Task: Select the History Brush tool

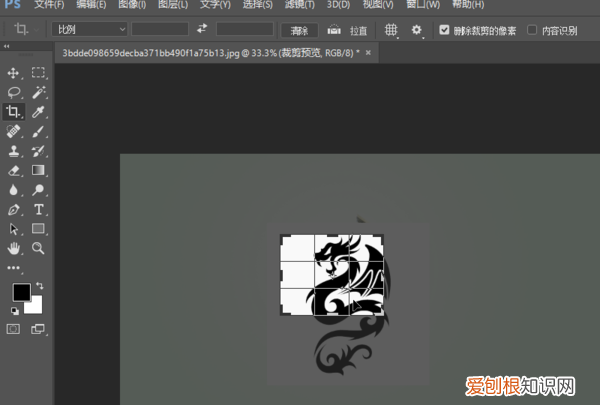Action: [x=38, y=151]
